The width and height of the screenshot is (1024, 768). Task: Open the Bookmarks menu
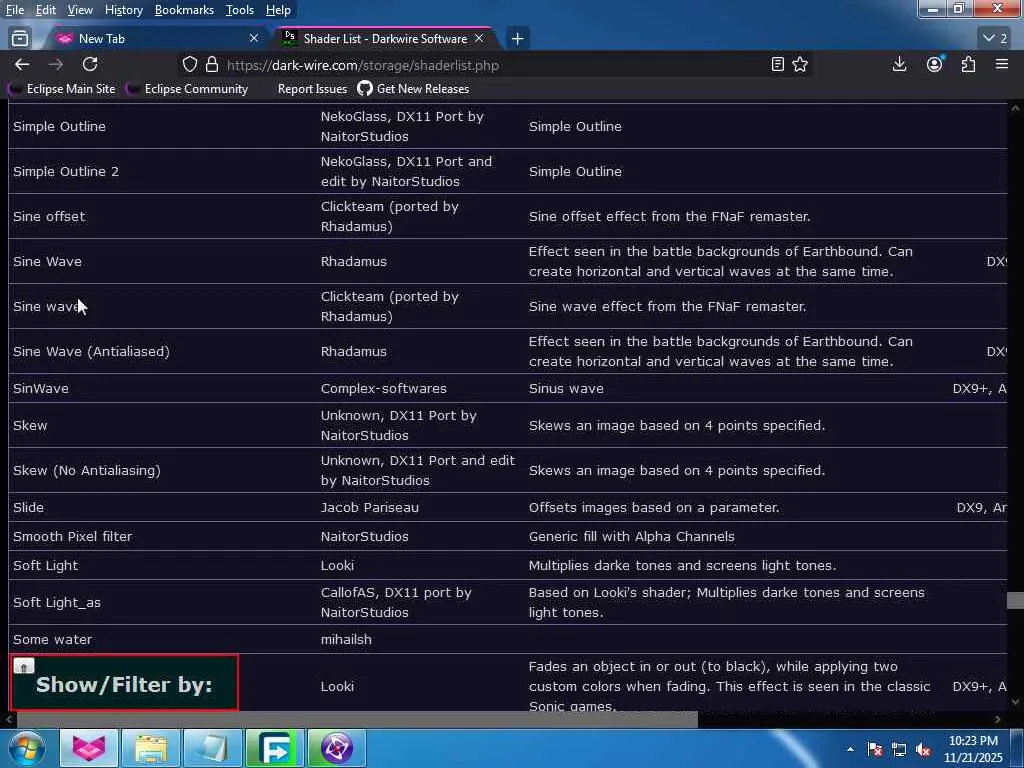coord(184,10)
